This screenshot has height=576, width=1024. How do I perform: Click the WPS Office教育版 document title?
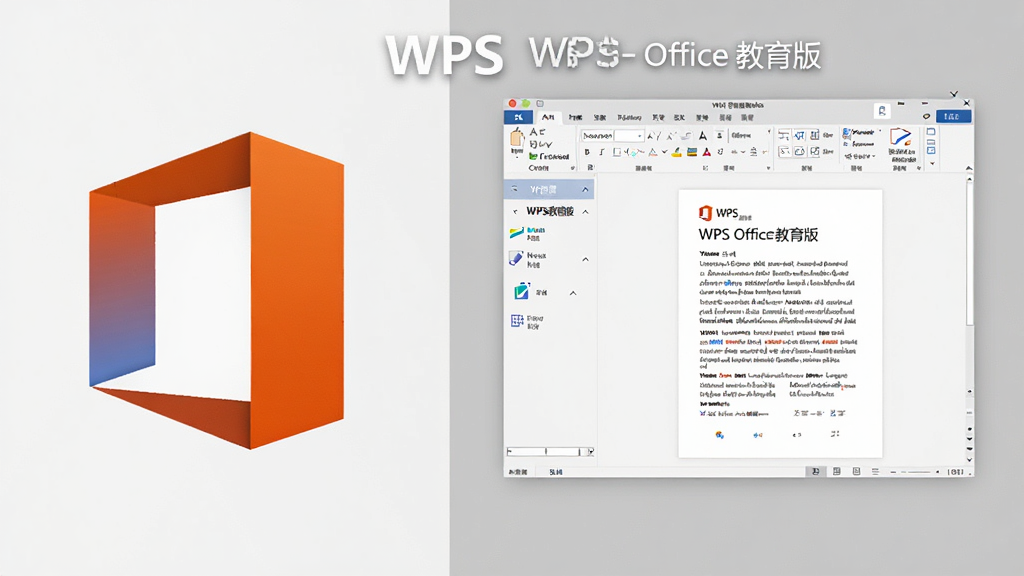point(758,235)
